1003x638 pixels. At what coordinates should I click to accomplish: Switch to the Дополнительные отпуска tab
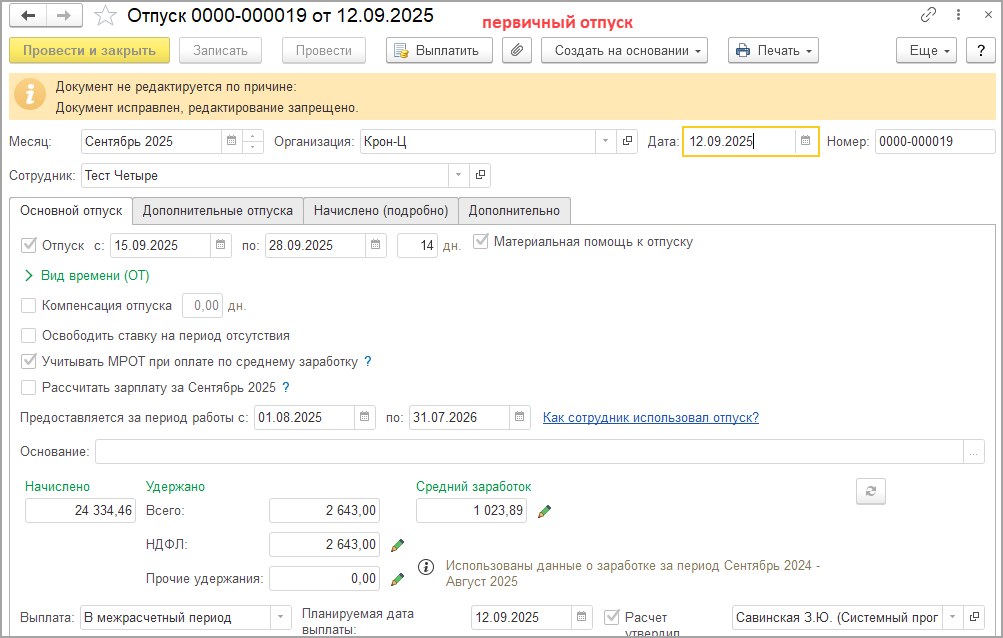pyautogui.click(x=217, y=210)
